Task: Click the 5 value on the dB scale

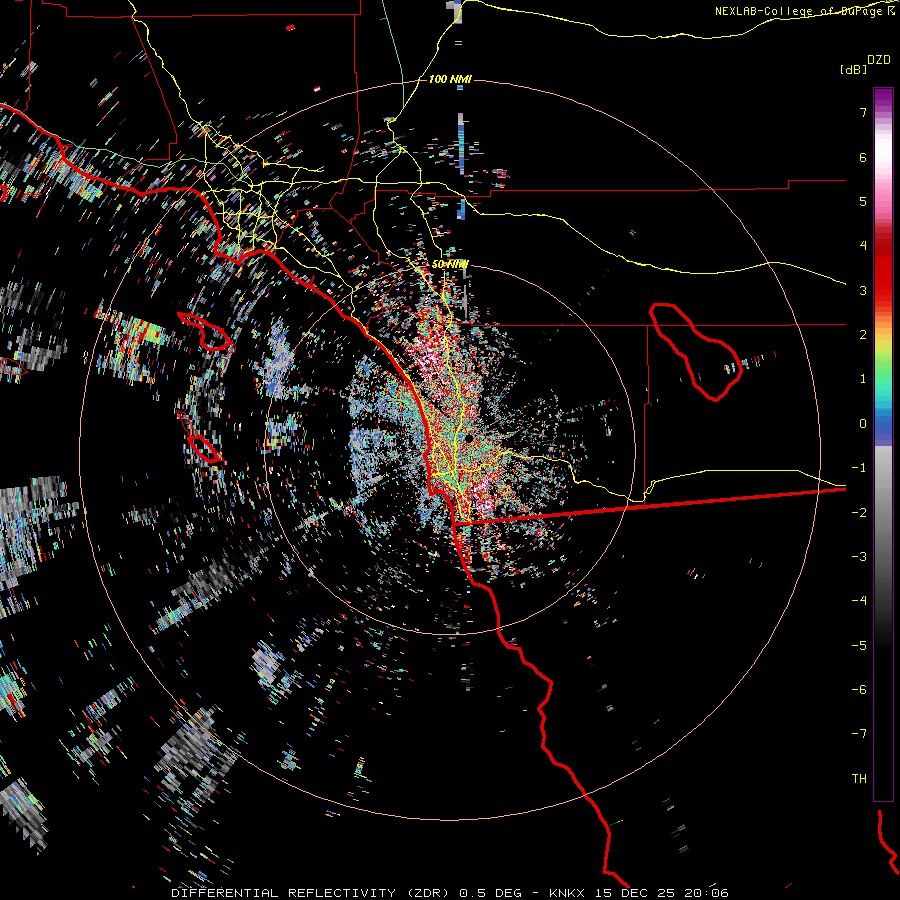Action: [x=863, y=201]
